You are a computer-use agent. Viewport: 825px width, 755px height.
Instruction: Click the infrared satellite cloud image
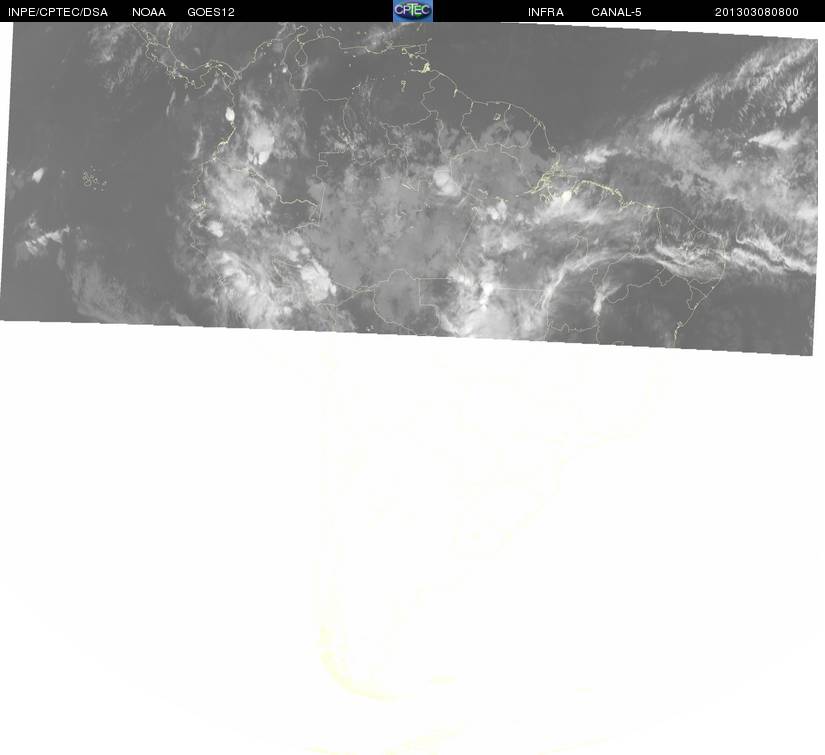click(409, 188)
